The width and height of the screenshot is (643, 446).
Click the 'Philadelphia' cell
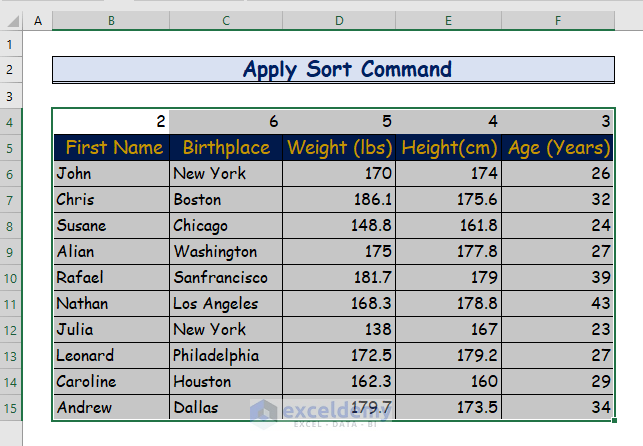[x=226, y=356]
